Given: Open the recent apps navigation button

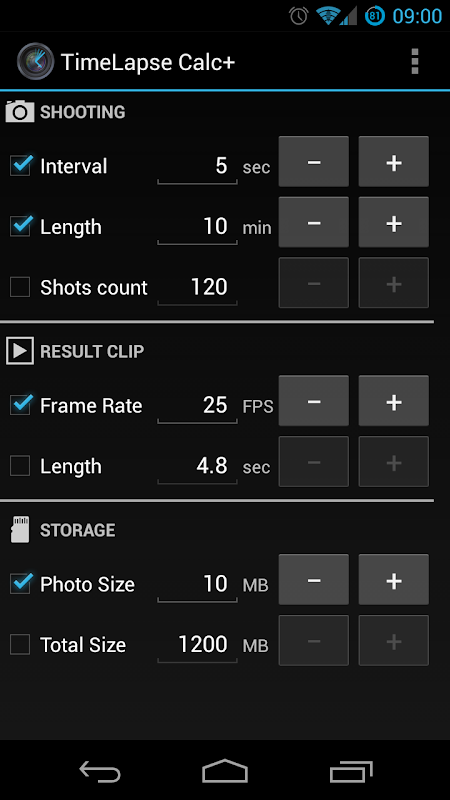Looking at the screenshot, I should click(351, 771).
